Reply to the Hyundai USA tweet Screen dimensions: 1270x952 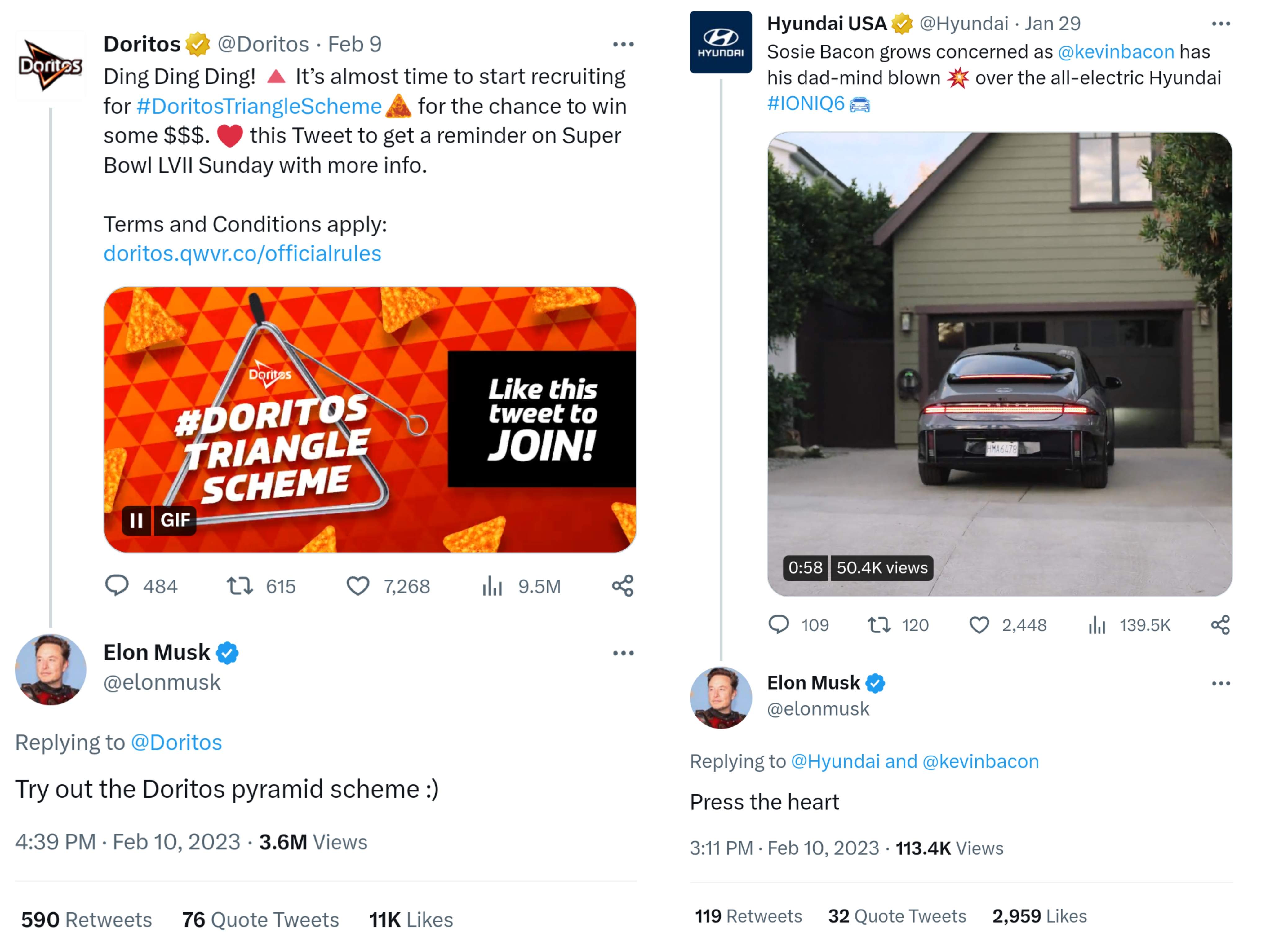[x=779, y=624]
